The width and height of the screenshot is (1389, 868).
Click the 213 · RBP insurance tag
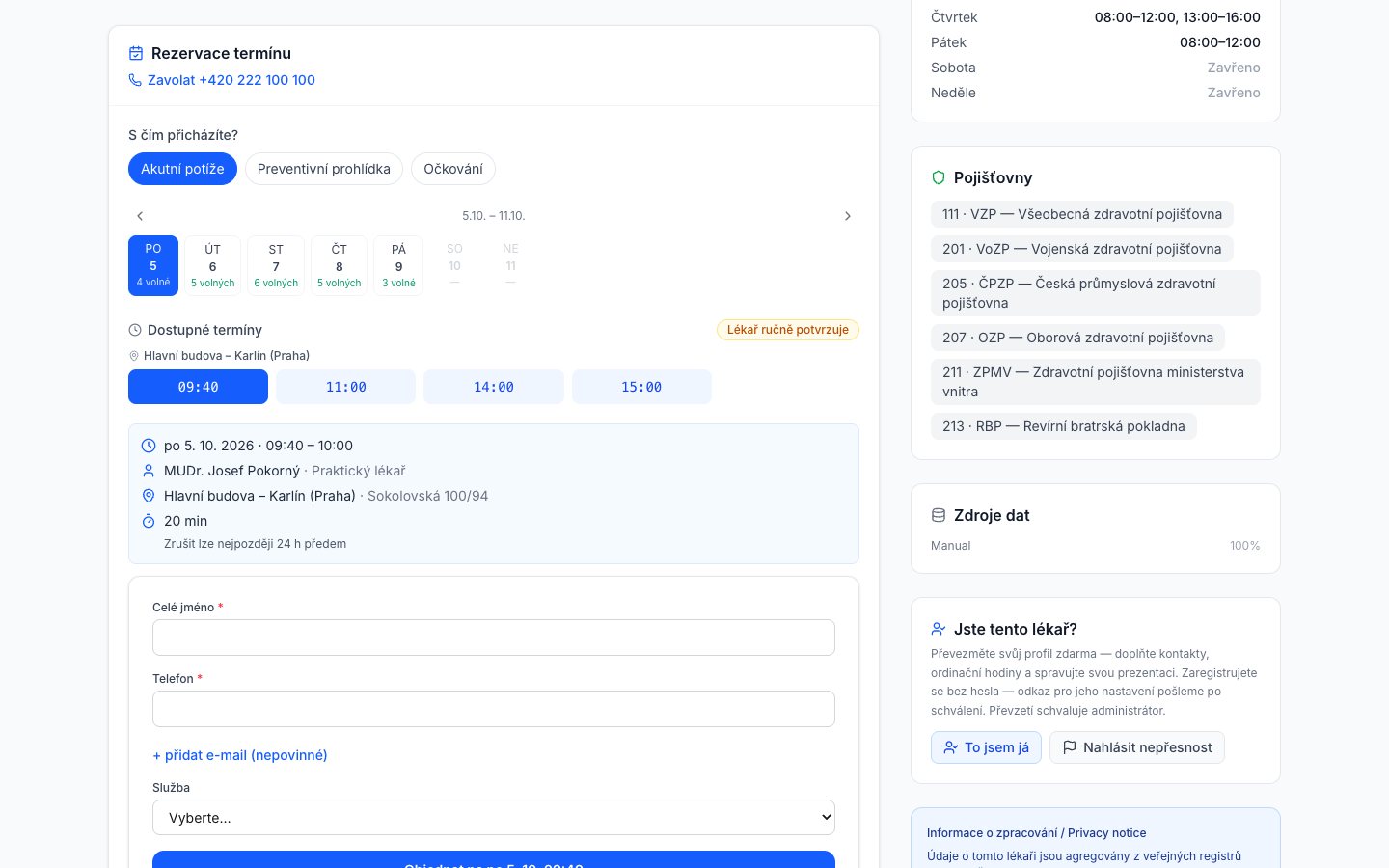tap(1064, 426)
